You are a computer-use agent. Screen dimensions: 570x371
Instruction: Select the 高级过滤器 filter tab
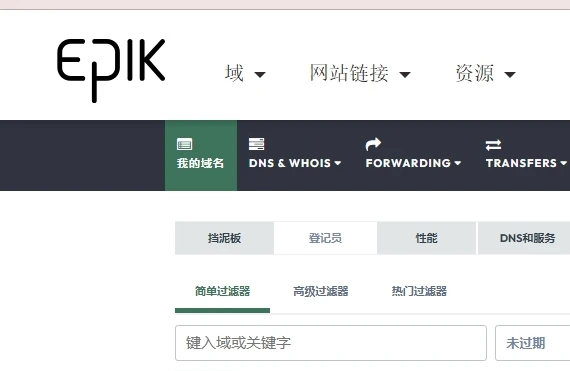321,291
